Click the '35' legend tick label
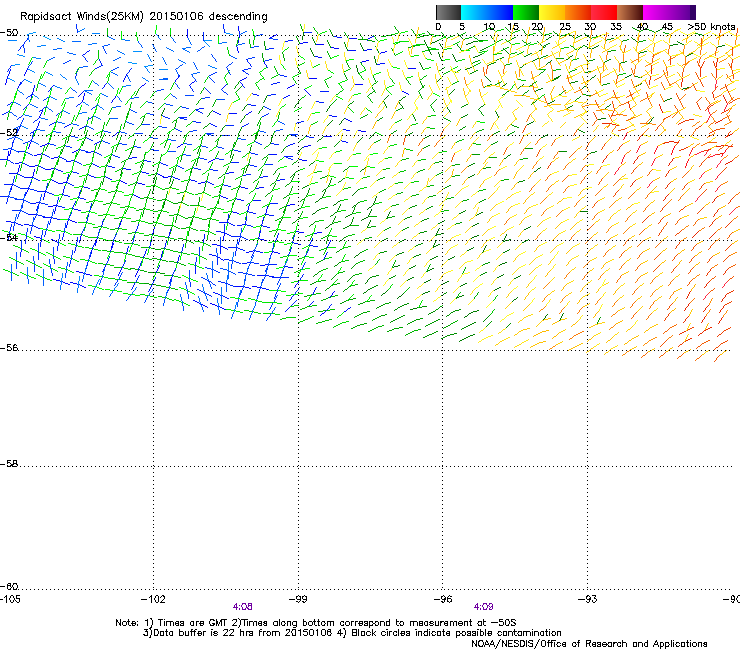Image resolution: width=740 pixels, height=650 pixels. click(616, 26)
